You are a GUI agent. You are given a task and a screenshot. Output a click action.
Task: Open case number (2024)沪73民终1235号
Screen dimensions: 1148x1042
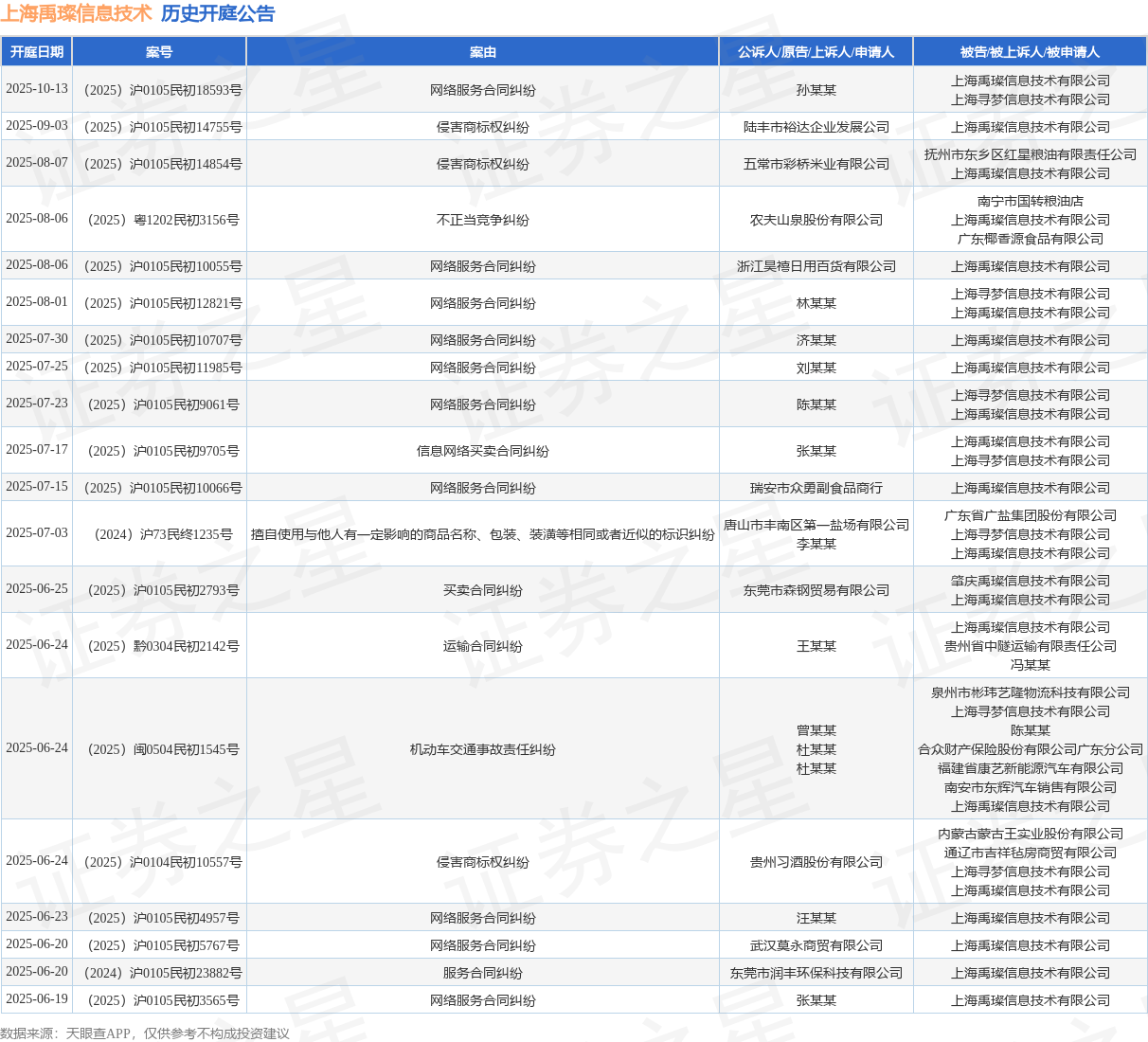tap(160, 534)
